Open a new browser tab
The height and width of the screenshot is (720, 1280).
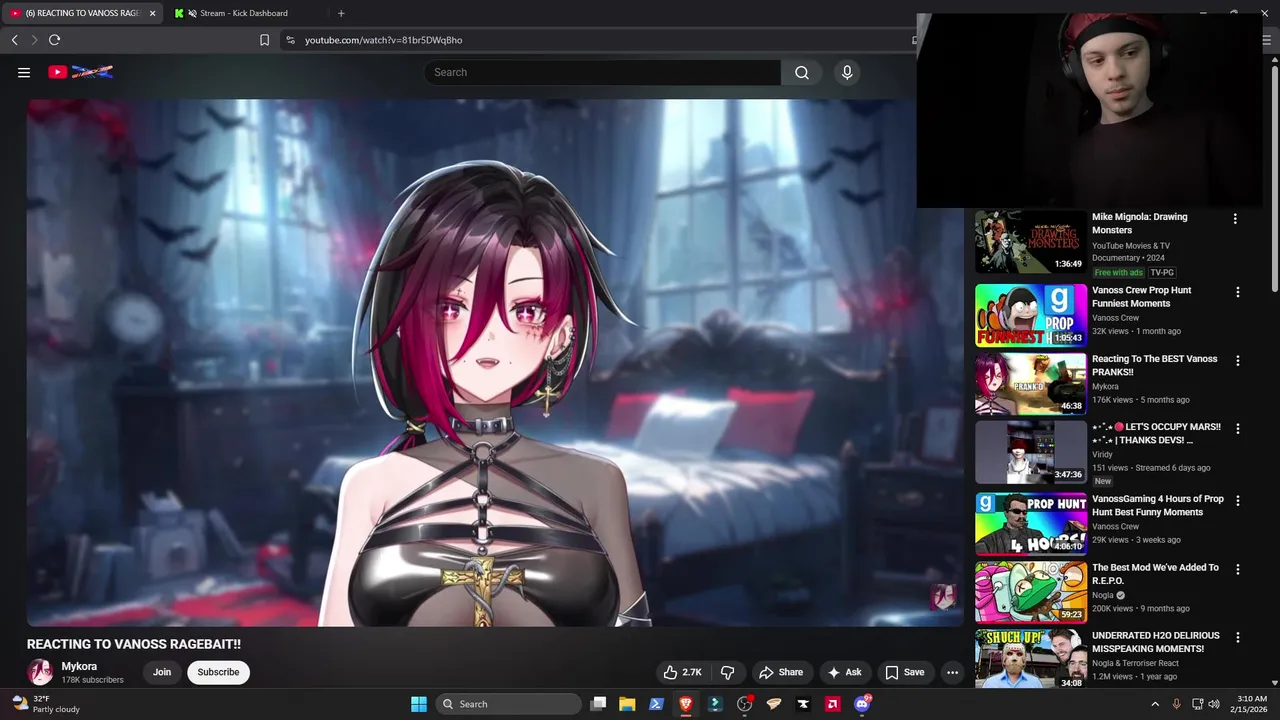pos(341,13)
